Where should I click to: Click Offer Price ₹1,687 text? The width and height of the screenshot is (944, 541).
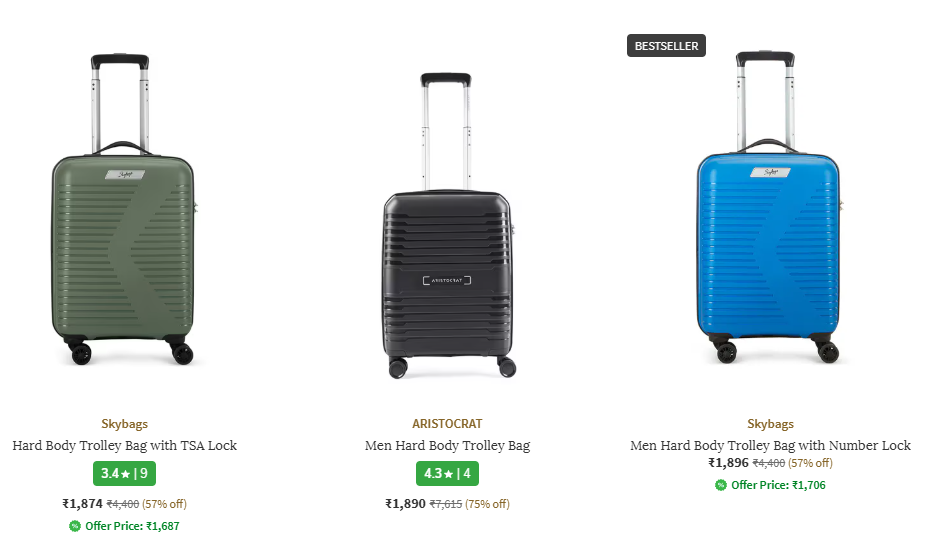132,526
